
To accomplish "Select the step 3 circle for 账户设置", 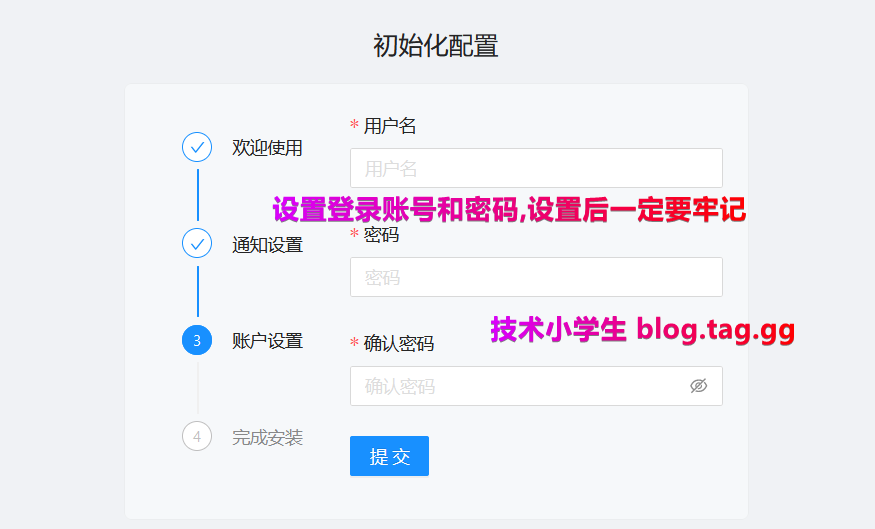I will 197,341.
